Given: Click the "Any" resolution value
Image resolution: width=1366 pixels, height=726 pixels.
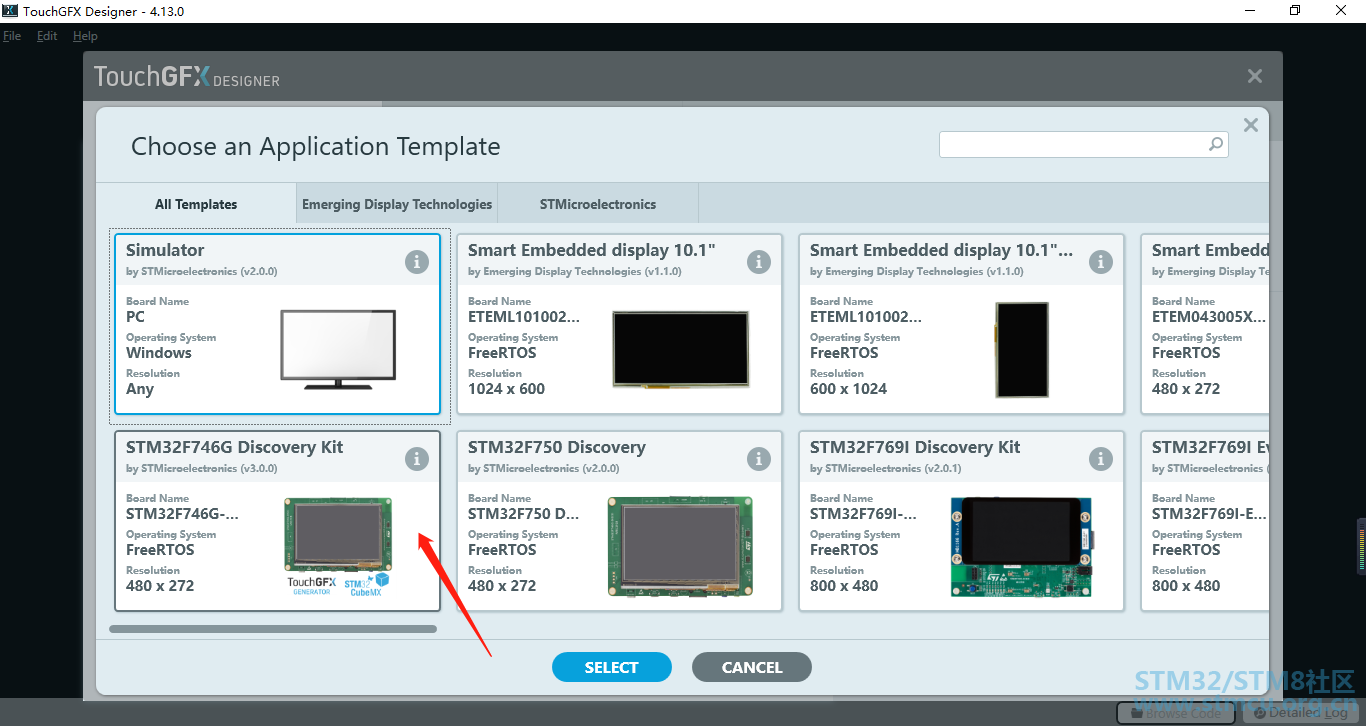Looking at the screenshot, I should pyautogui.click(x=140, y=389).
